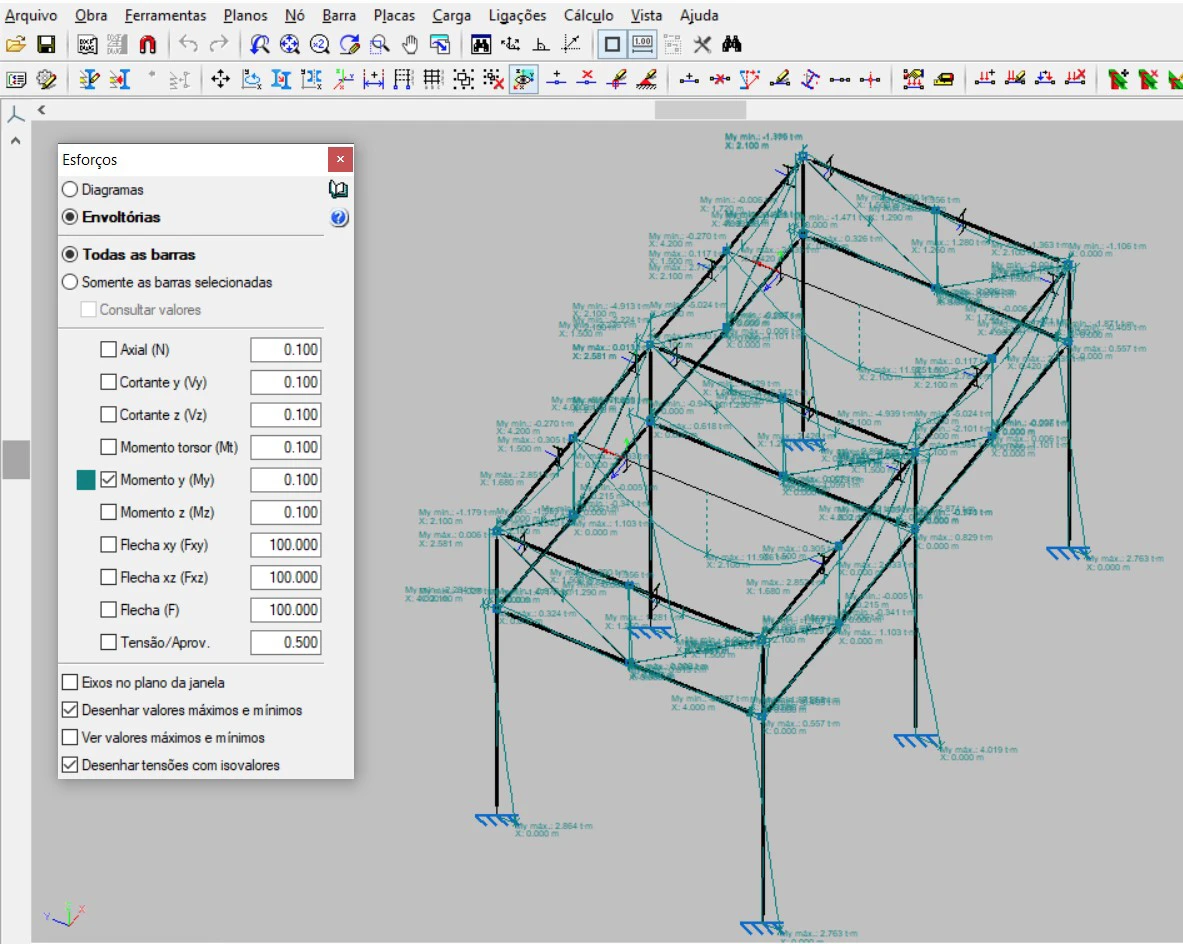Screen dimensions: 1183x944
Task: Click the crossed wrench and screwdriver icon
Action: [x=702, y=44]
